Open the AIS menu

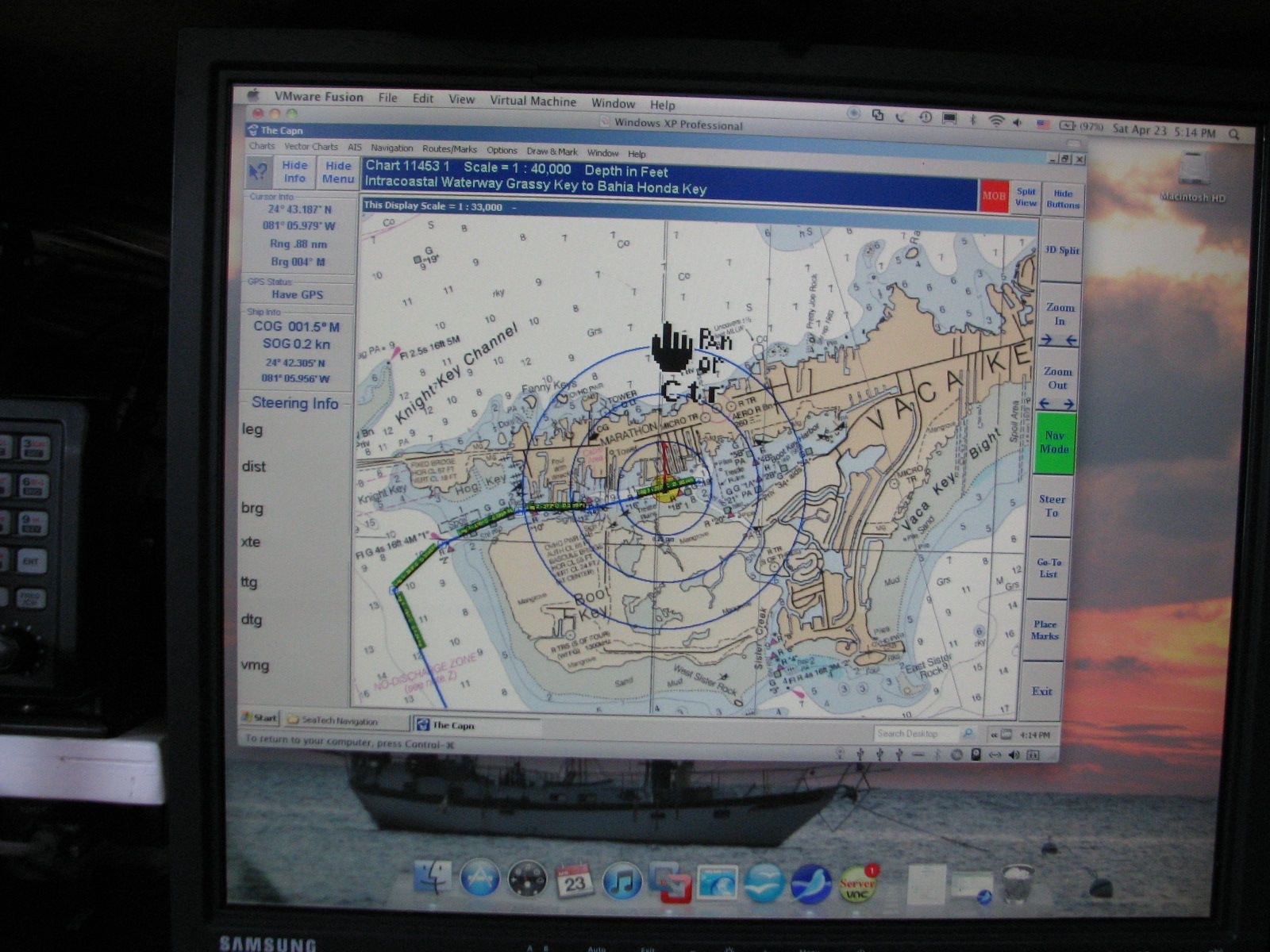[355, 148]
